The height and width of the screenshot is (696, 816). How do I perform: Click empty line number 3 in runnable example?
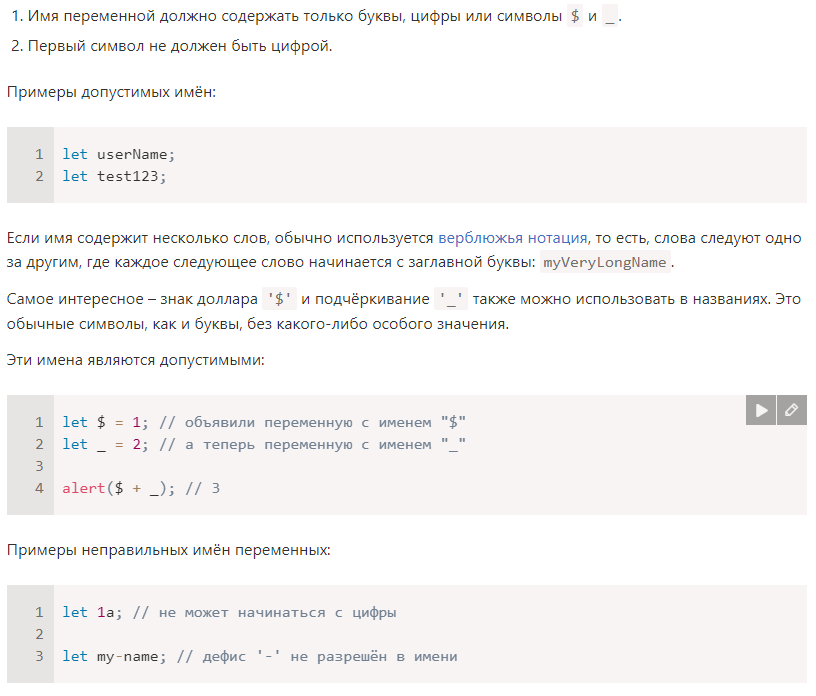[x=39, y=466]
